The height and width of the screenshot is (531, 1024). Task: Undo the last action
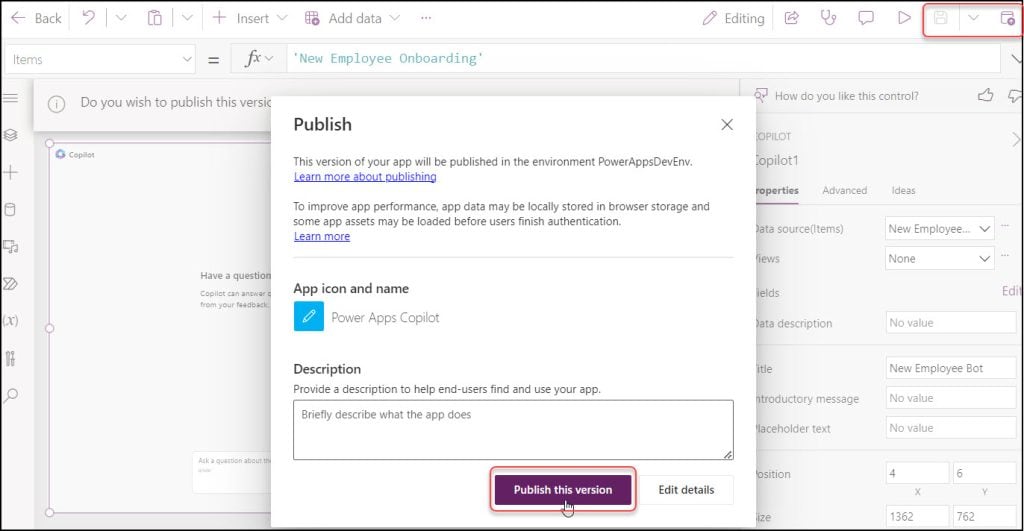[x=88, y=18]
